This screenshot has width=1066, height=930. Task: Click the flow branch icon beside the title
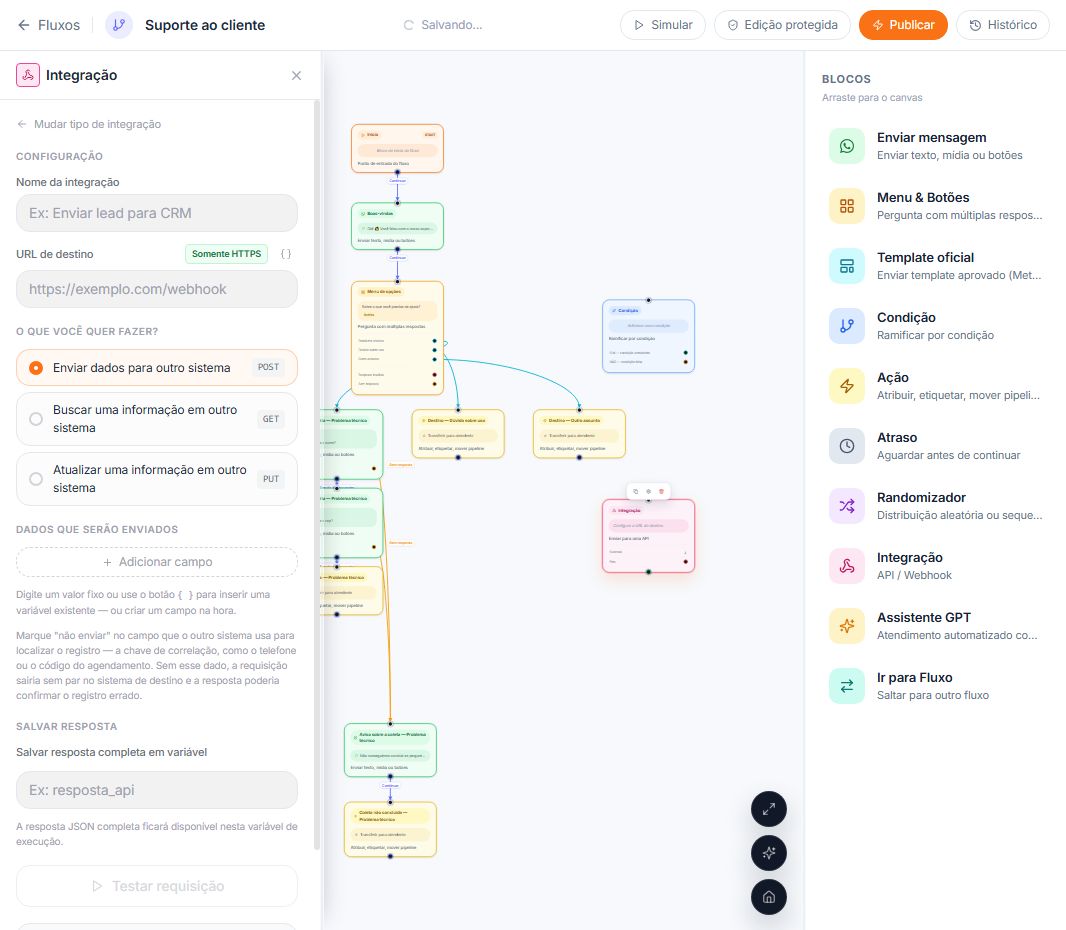119,25
